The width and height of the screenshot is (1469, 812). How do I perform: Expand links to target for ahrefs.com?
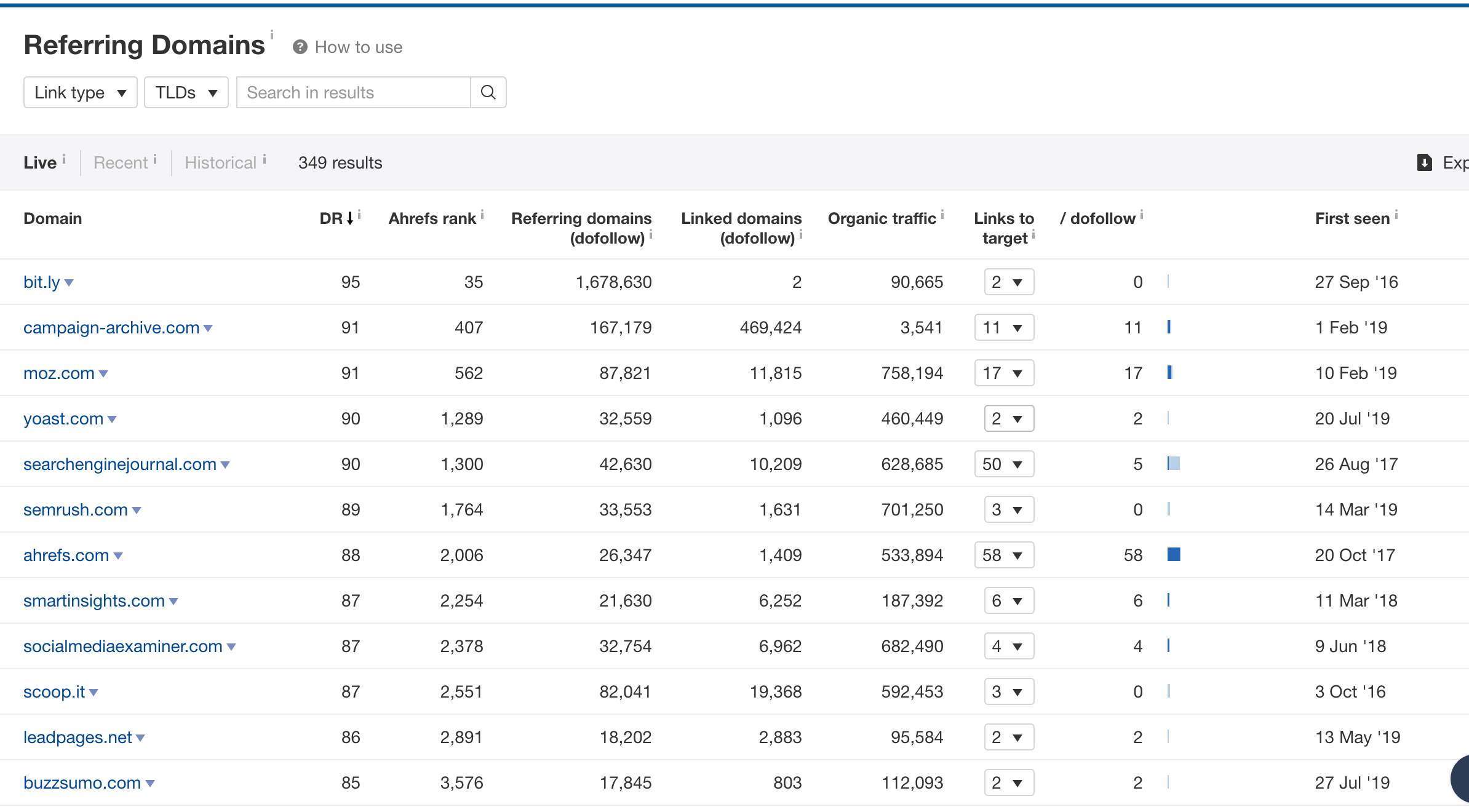(x=1004, y=555)
